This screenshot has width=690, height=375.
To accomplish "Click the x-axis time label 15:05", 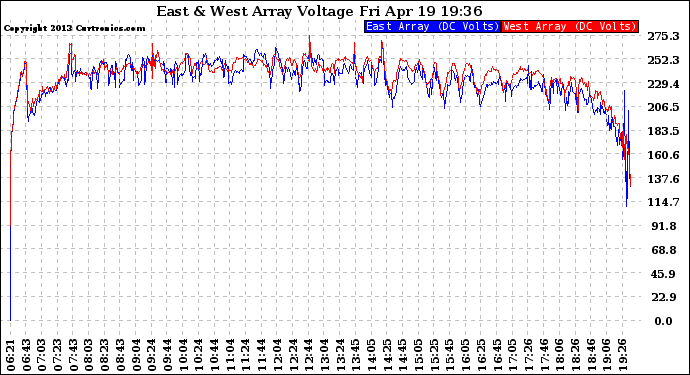I will (x=418, y=355).
